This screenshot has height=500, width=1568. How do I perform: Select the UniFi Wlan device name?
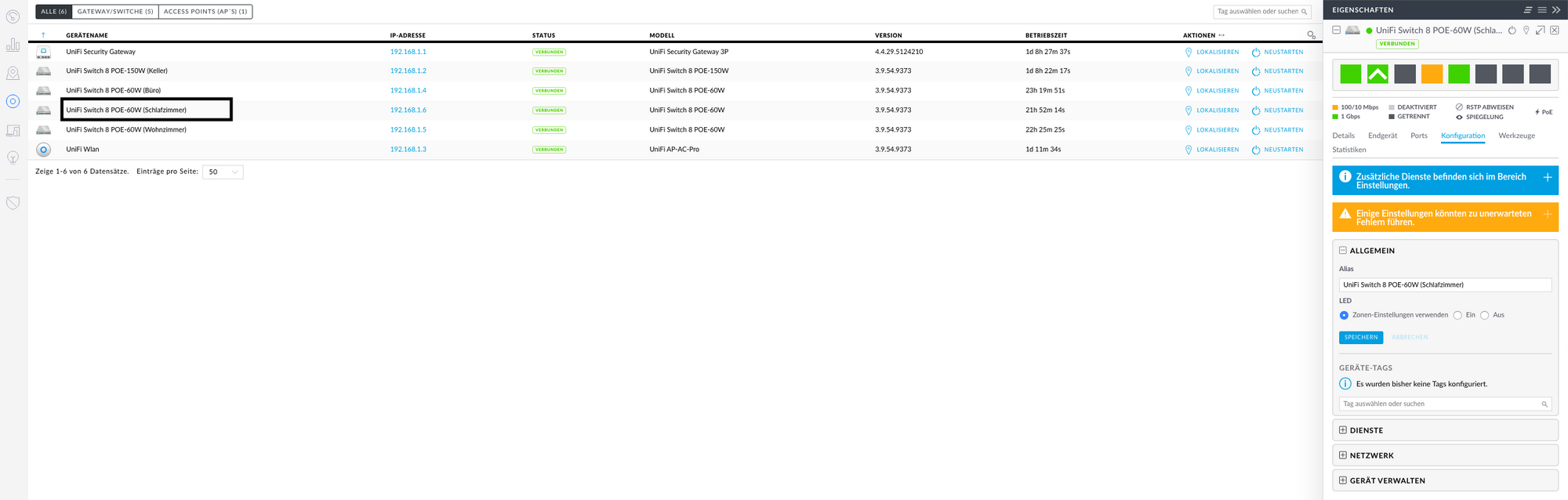point(82,150)
